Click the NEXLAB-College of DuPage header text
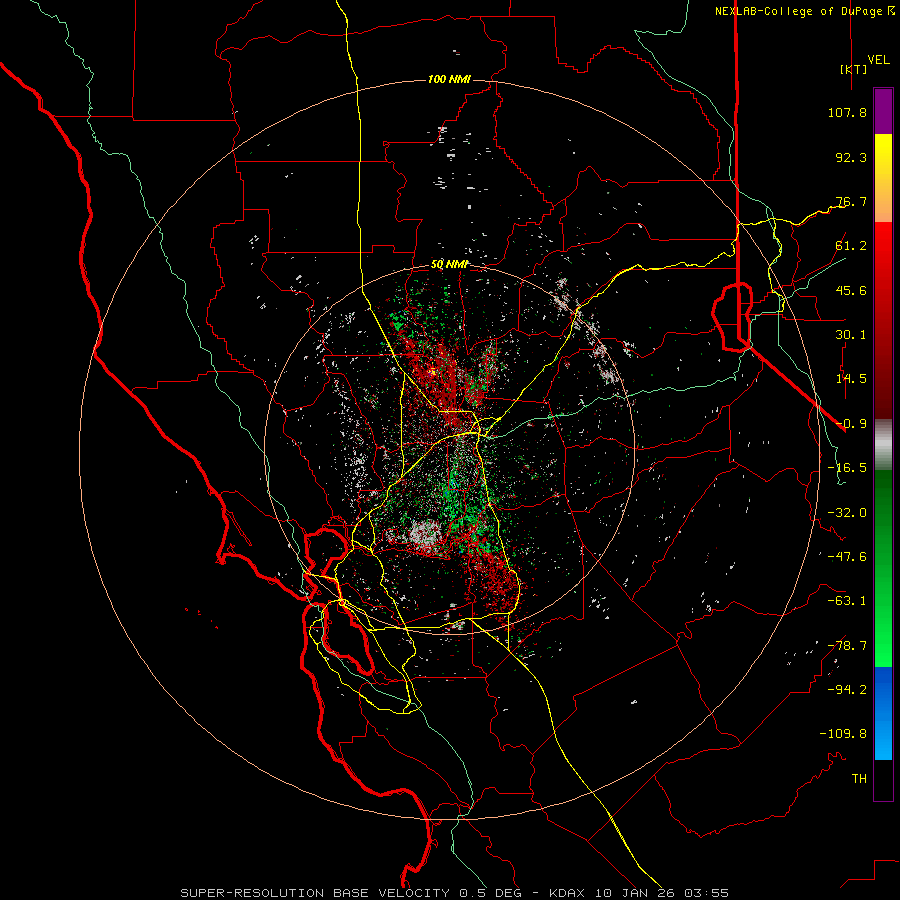Image resolution: width=900 pixels, height=900 pixels. [804, 11]
